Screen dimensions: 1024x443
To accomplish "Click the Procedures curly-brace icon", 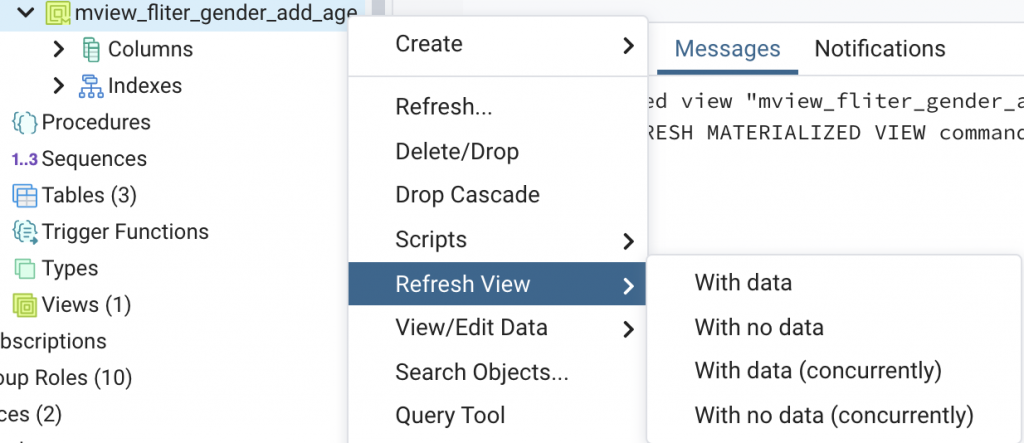I will 25,123.
